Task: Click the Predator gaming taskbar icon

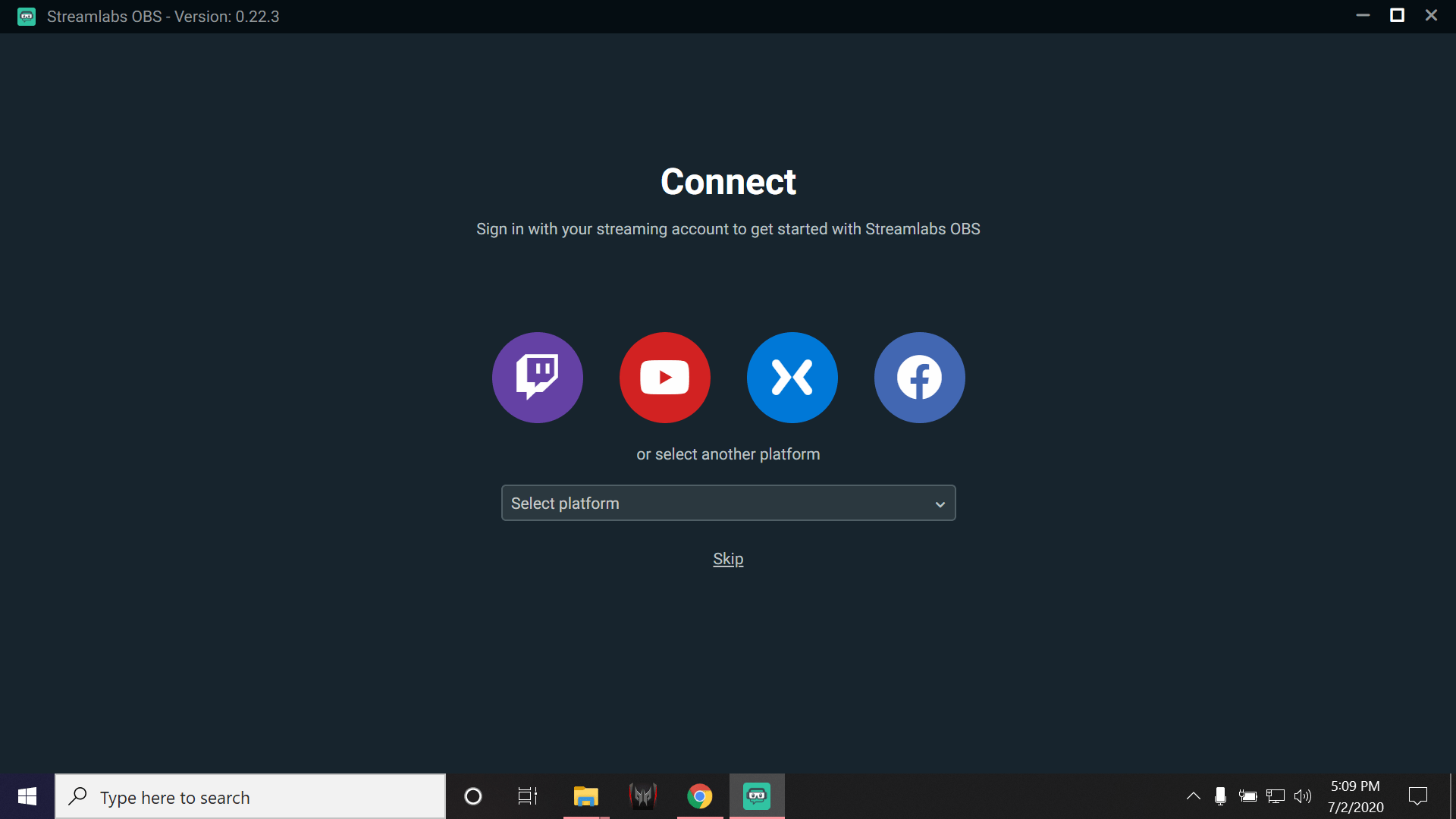Action: click(642, 796)
